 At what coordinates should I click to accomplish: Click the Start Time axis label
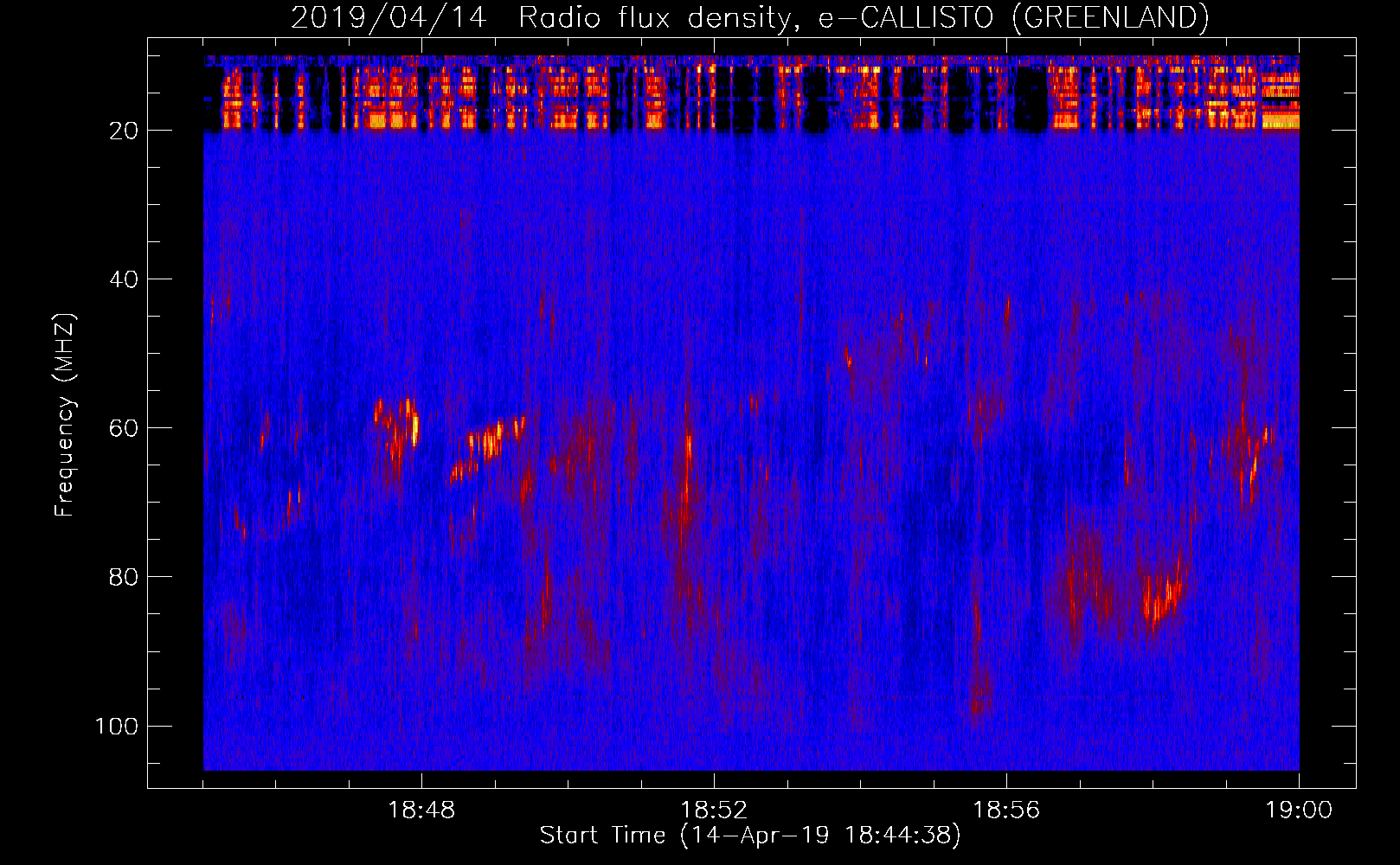(x=750, y=836)
